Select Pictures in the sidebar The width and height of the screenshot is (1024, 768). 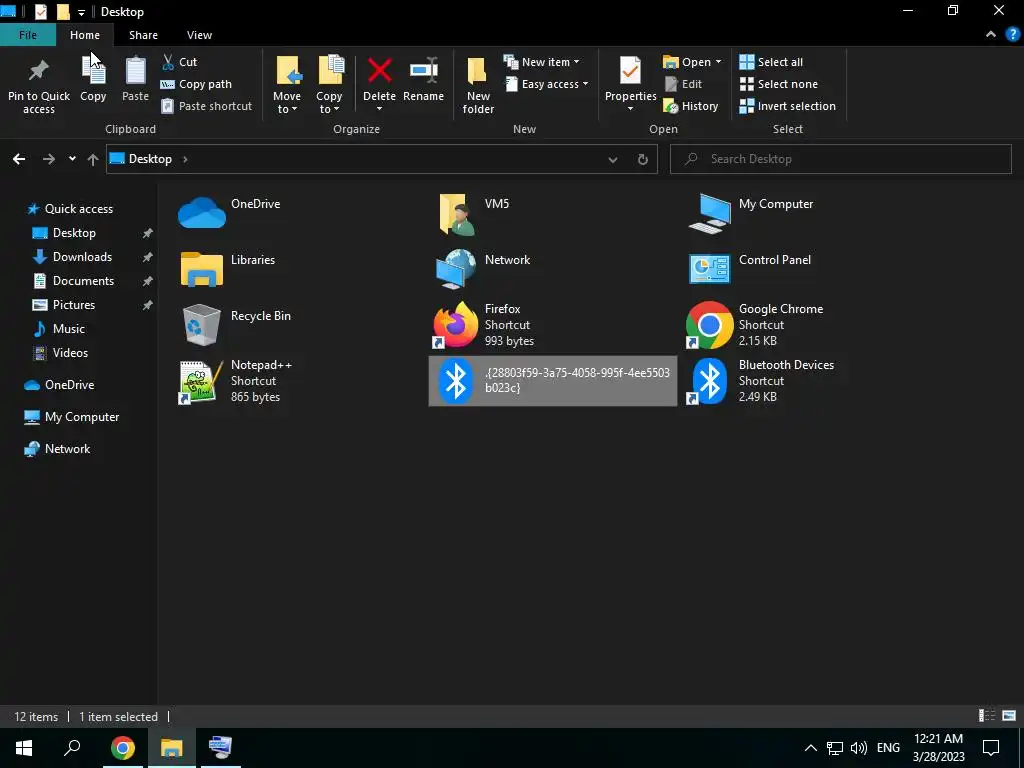tap(73, 305)
